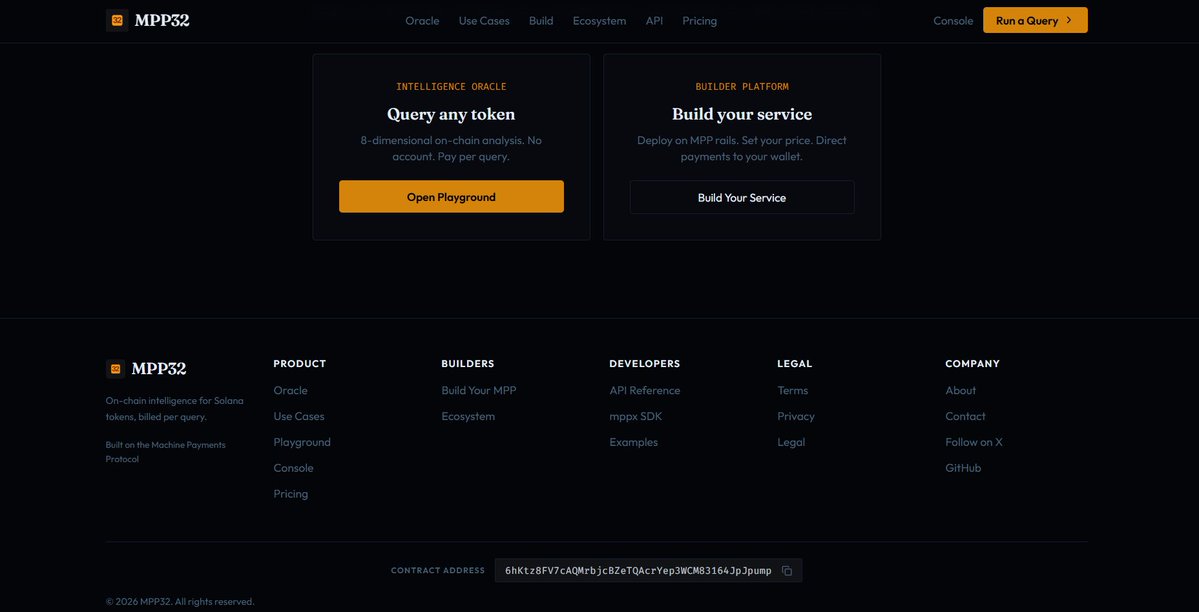Copy the contract address with copy icon
This screenshot has height=612, width=1199.
point(787,571)
